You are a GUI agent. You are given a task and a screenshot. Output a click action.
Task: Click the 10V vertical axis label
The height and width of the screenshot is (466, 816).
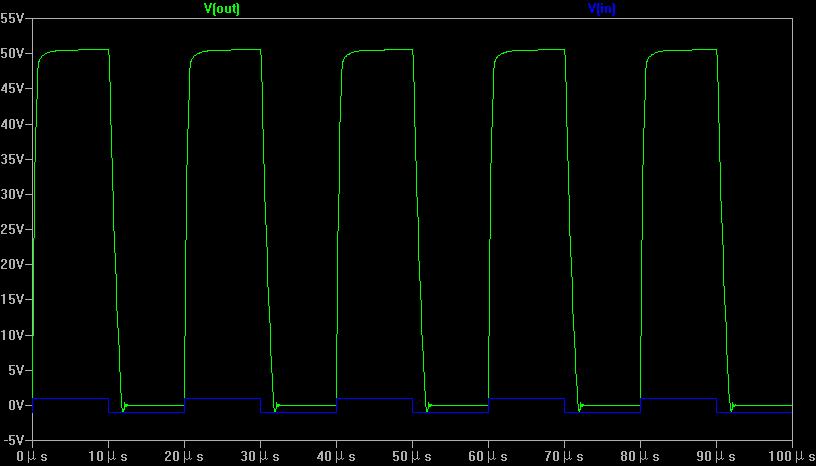click(12, 335)
